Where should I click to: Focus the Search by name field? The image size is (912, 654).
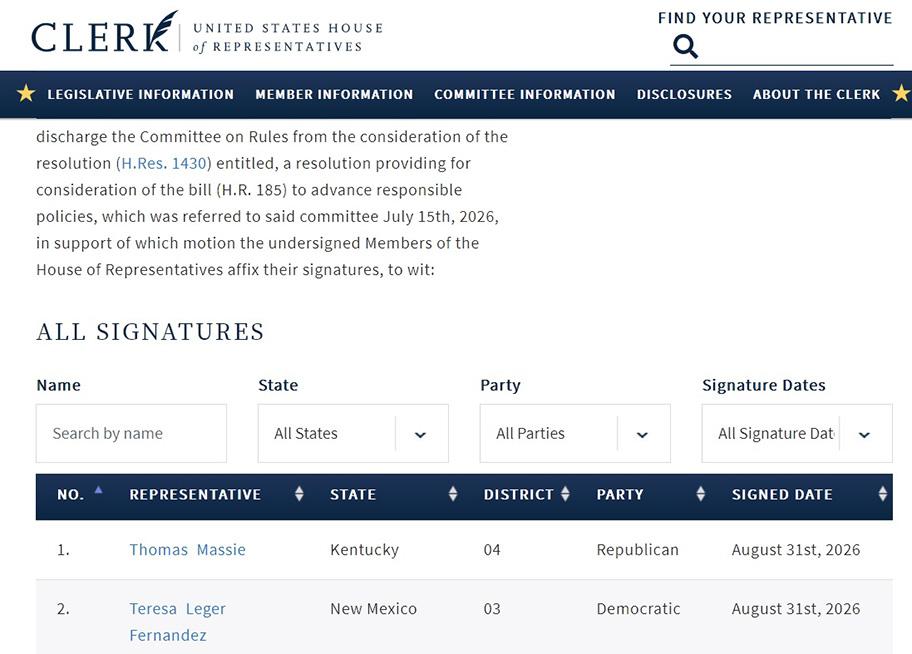[131, 433]
